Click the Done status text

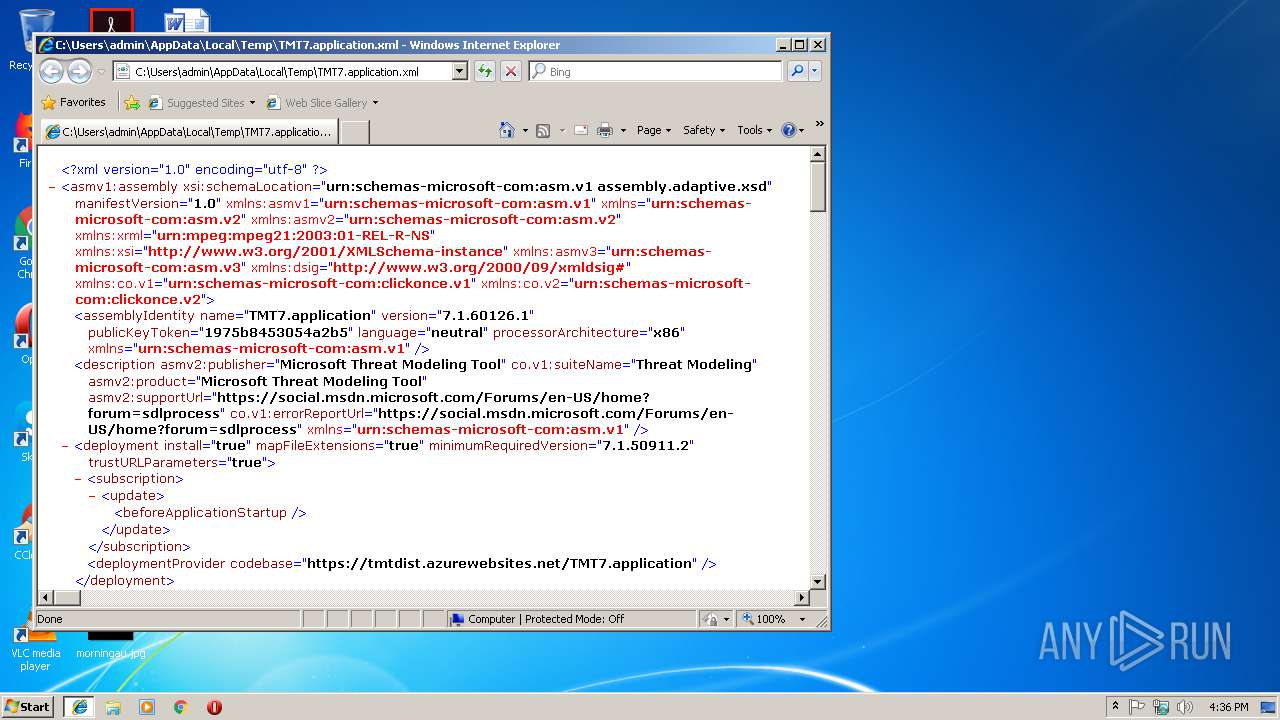pyautogui.click(x=50, y=619)
